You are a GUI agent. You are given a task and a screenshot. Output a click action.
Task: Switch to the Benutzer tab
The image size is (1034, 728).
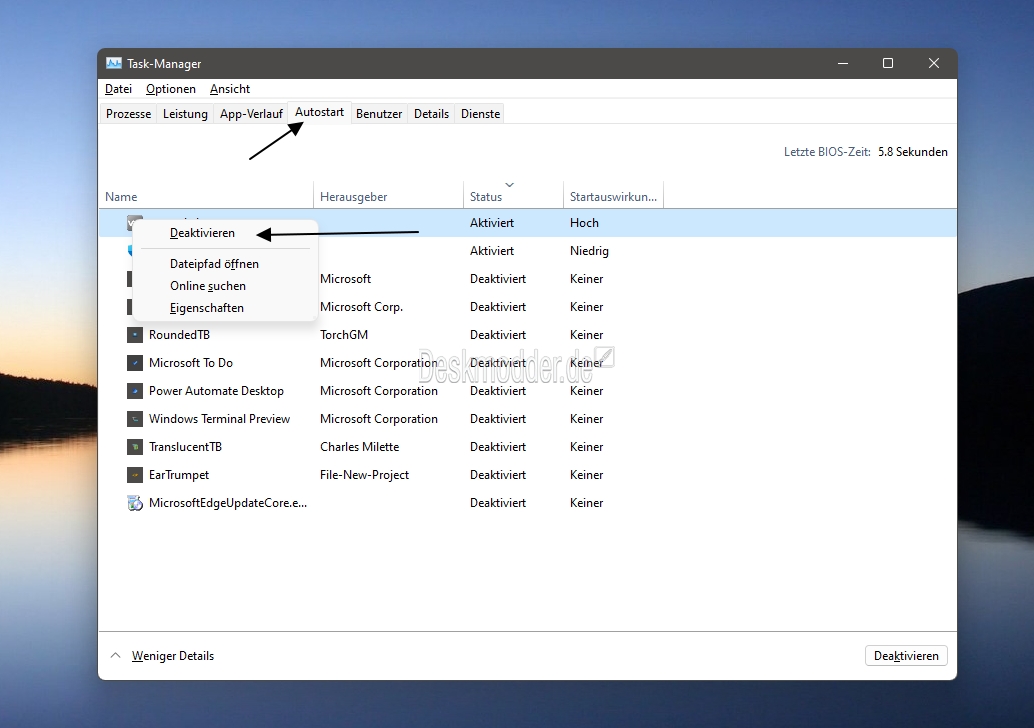[379, 113]
